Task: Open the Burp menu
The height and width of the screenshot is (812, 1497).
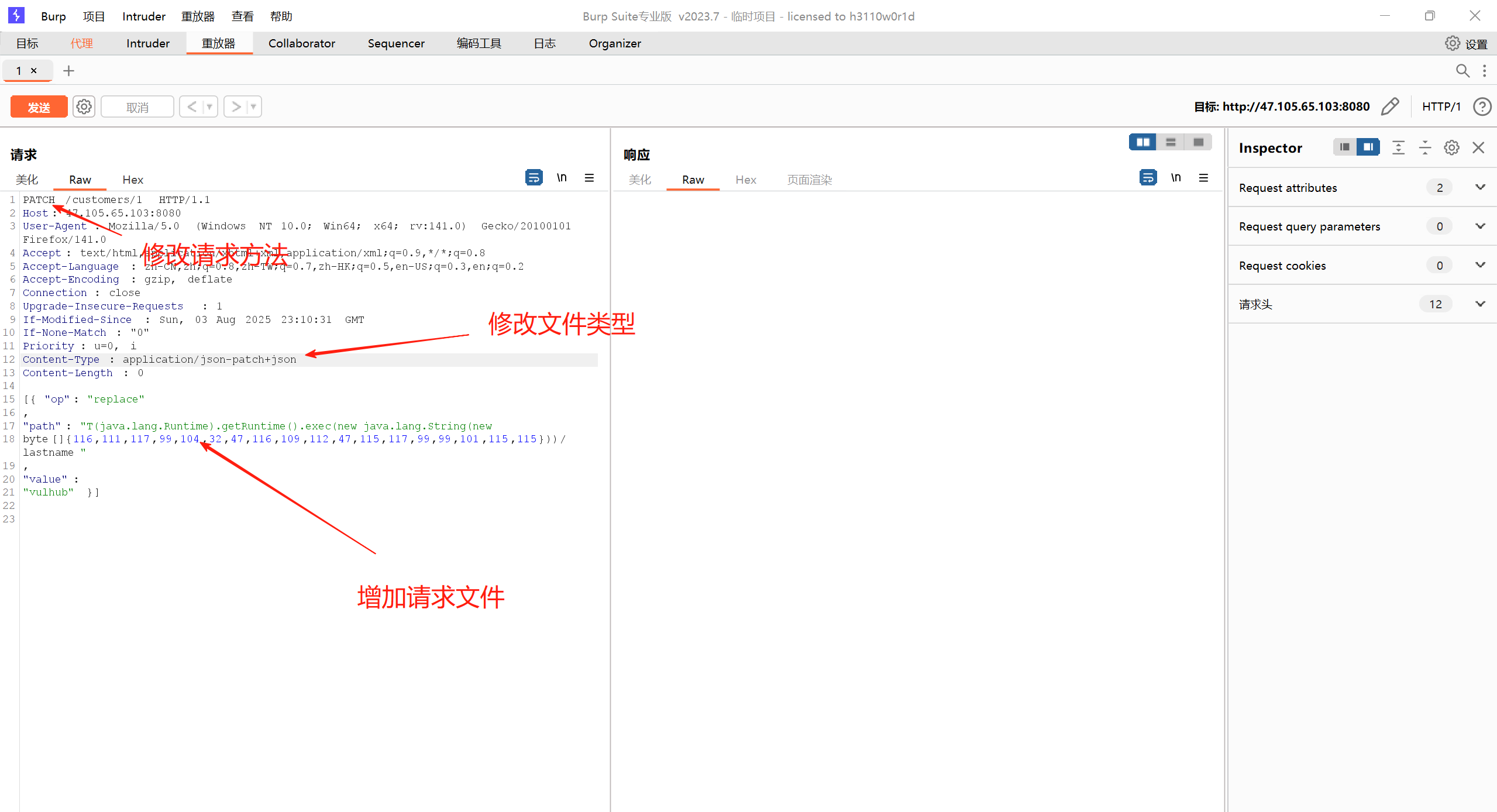Action: tap(53, 16)
